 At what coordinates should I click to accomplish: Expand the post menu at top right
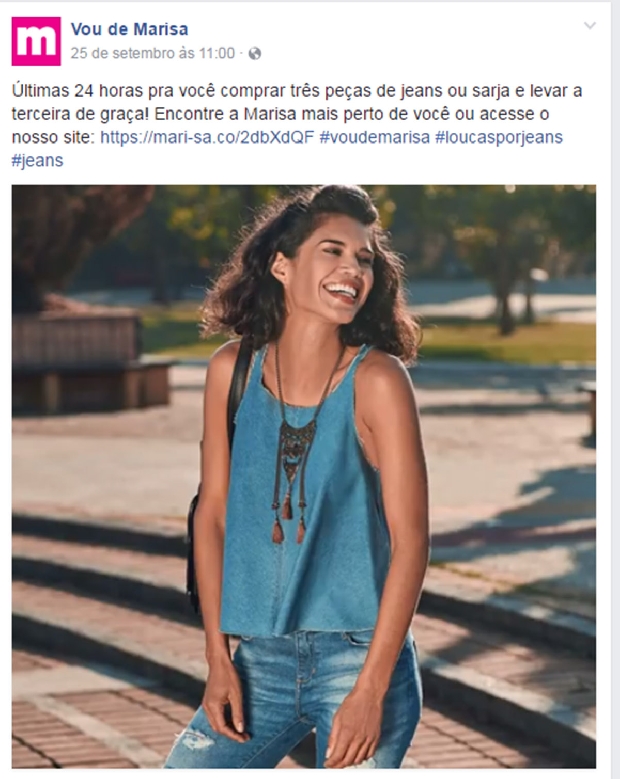tap(589, 25)
